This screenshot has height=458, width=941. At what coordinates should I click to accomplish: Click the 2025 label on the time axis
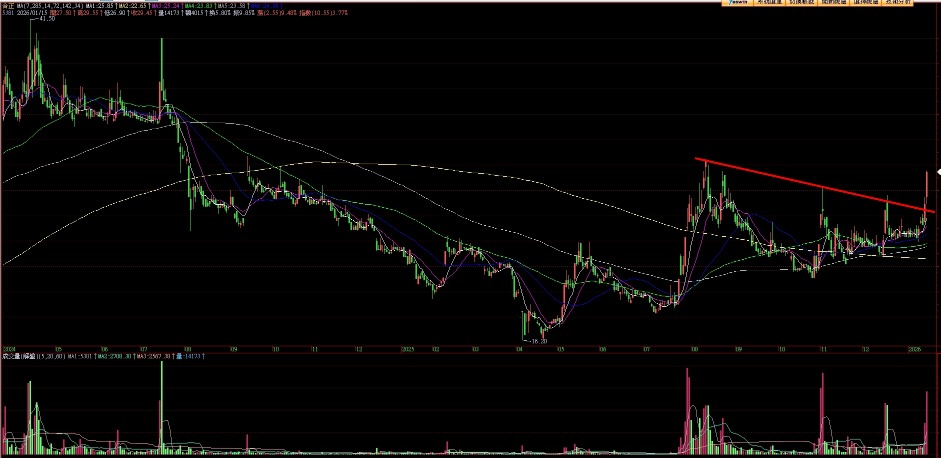(407, 348)
